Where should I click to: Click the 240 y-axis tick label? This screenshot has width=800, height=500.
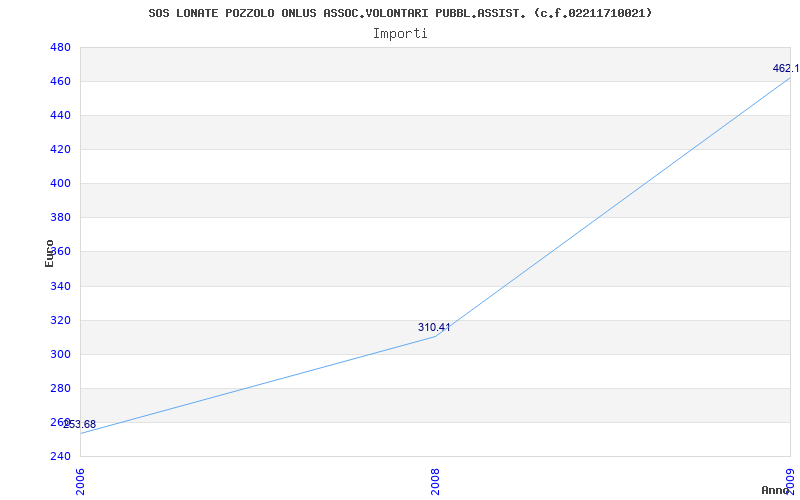tap(60, 456)
